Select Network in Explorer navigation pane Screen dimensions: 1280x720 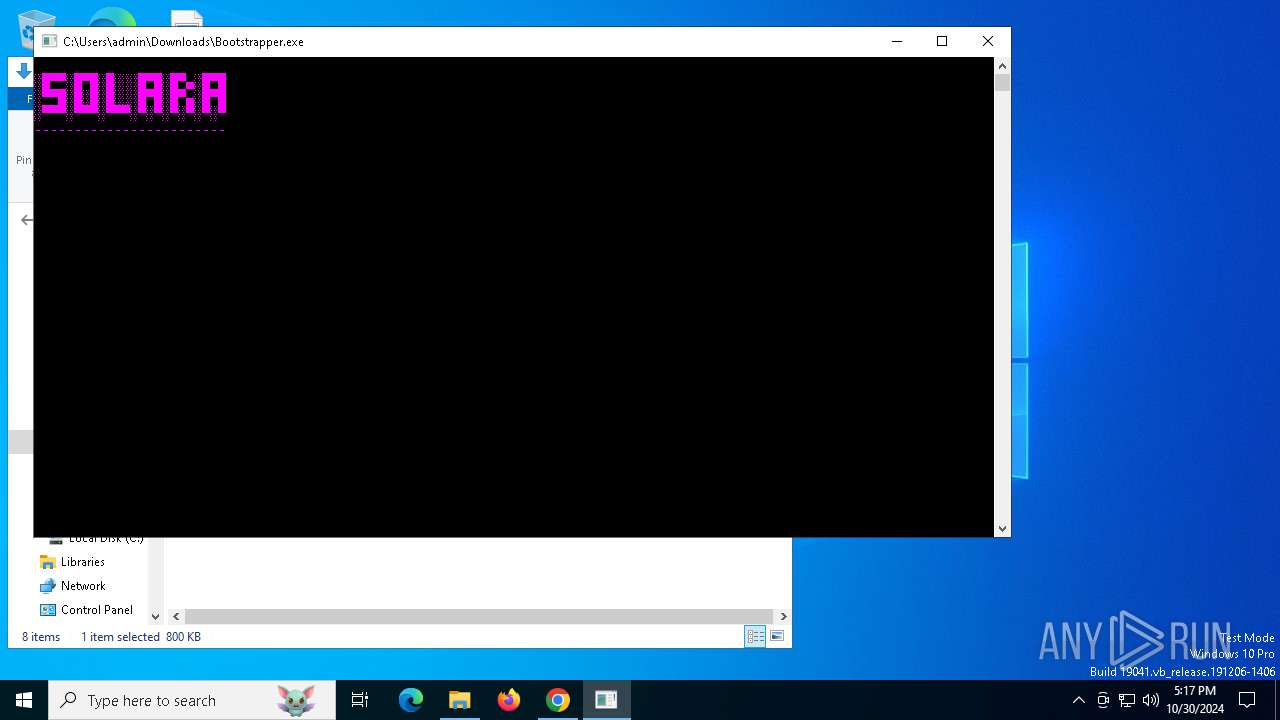[83, 586]
